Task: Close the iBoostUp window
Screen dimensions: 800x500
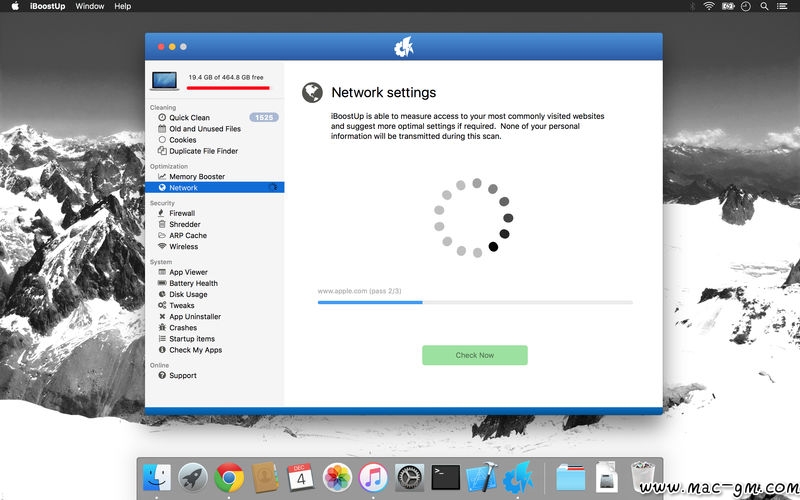Action: pos(161,47)
